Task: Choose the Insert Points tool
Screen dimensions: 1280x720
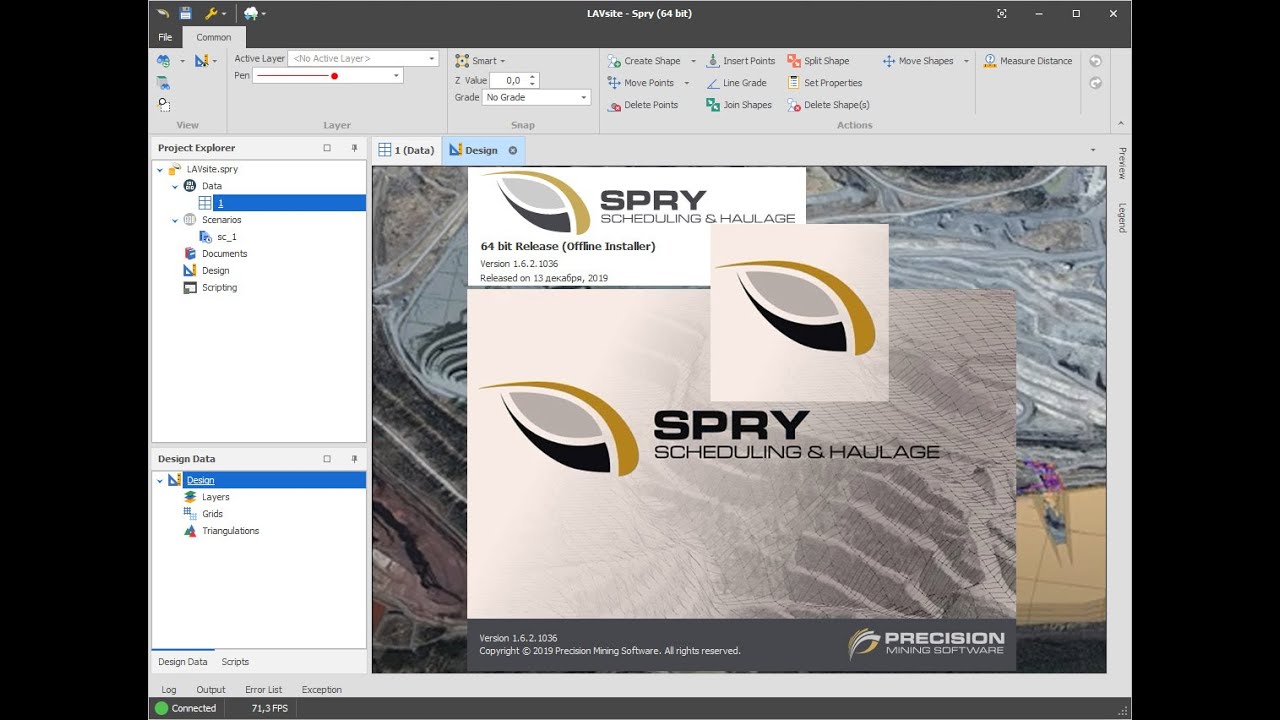Action: pyautogui.click(x=741, y=61)
